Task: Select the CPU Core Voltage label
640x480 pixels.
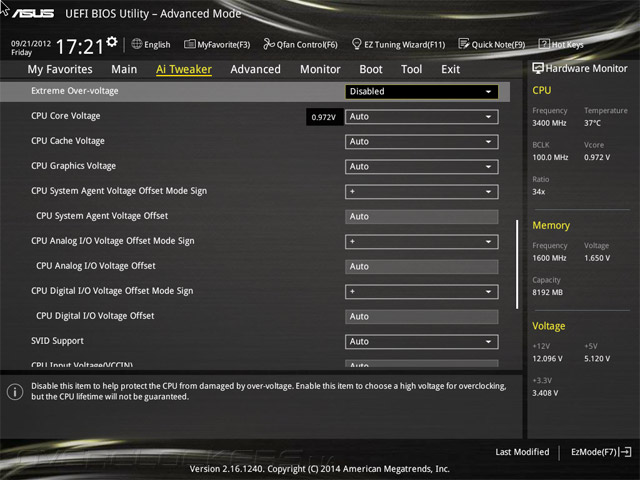Action: coord(66,116)
